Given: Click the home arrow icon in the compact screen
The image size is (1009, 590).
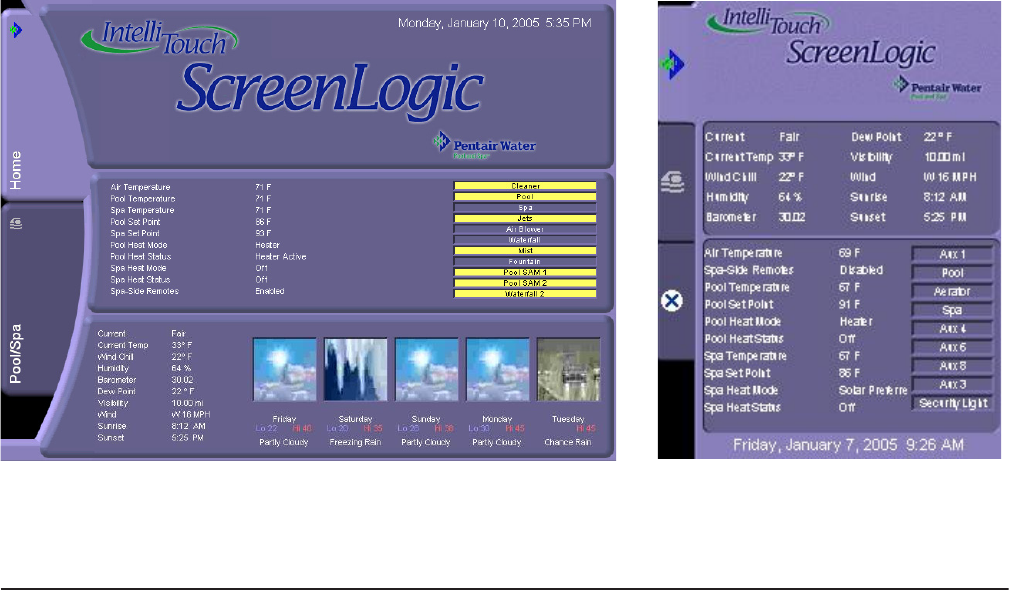Looking at the screenshot, I should click(672, 64).
